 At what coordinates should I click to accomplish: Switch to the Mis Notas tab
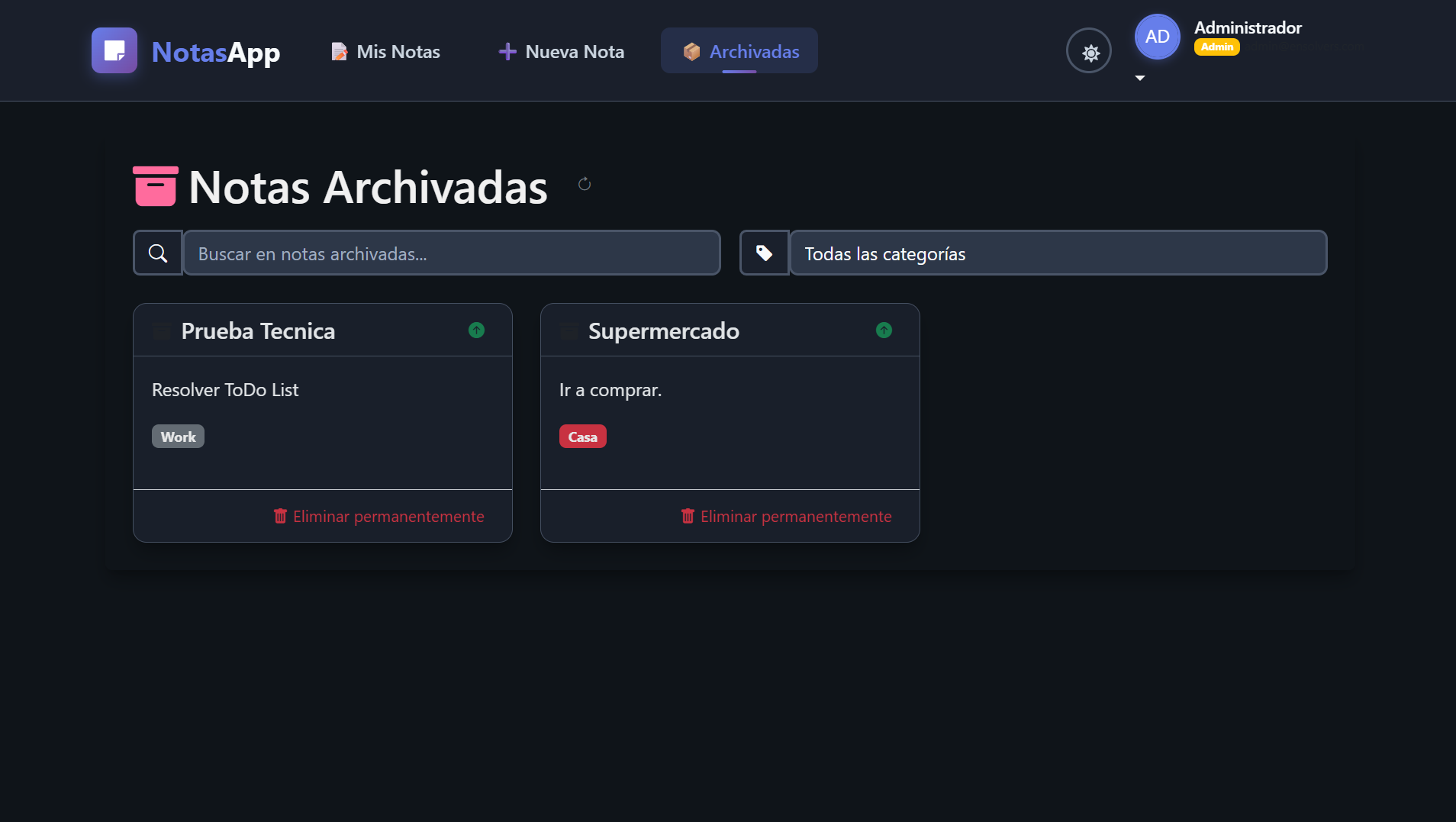click(385, 51)
